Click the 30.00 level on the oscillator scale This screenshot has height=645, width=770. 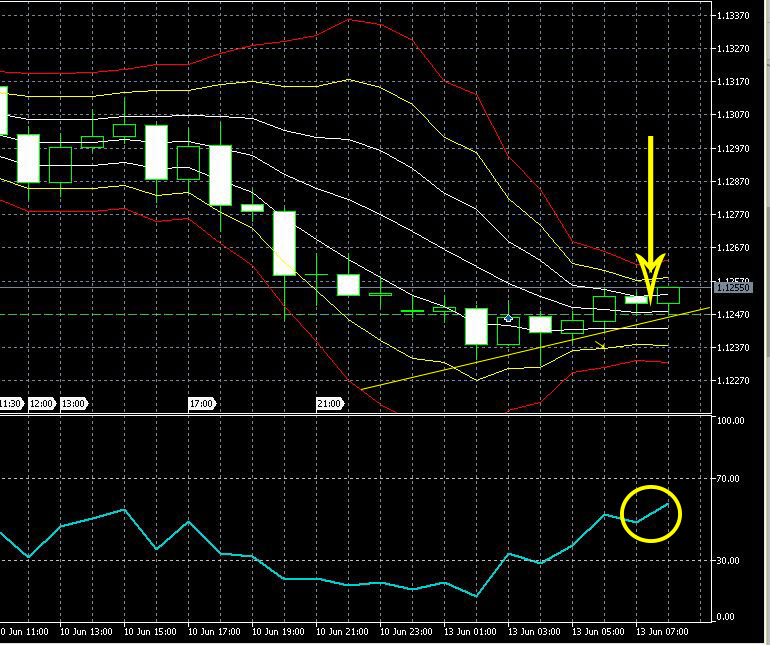pyautogui.click(x=732, y=560)
